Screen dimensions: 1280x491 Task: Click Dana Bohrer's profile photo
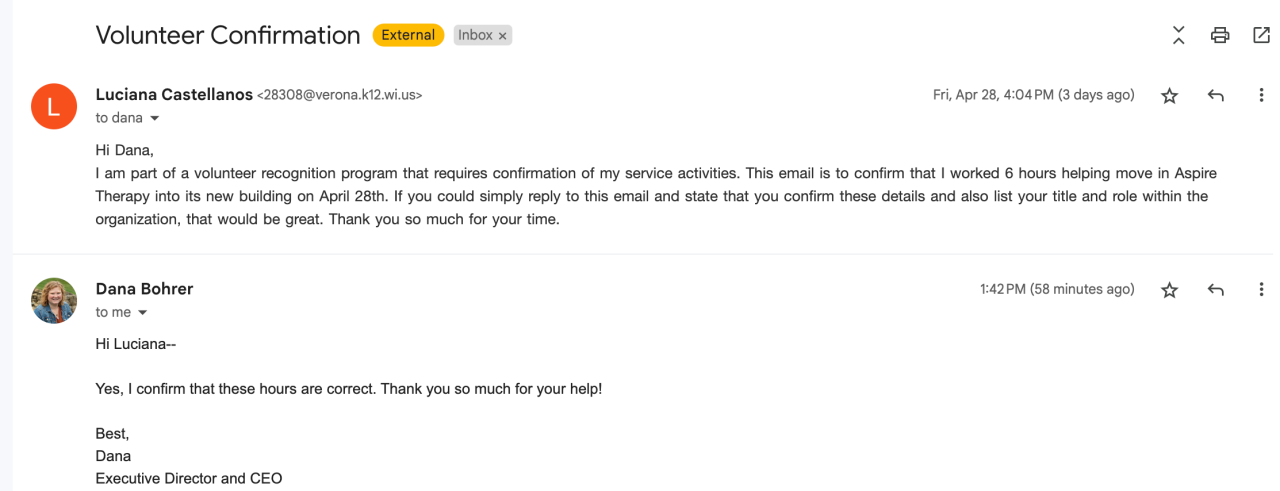(x=54, y=300)
